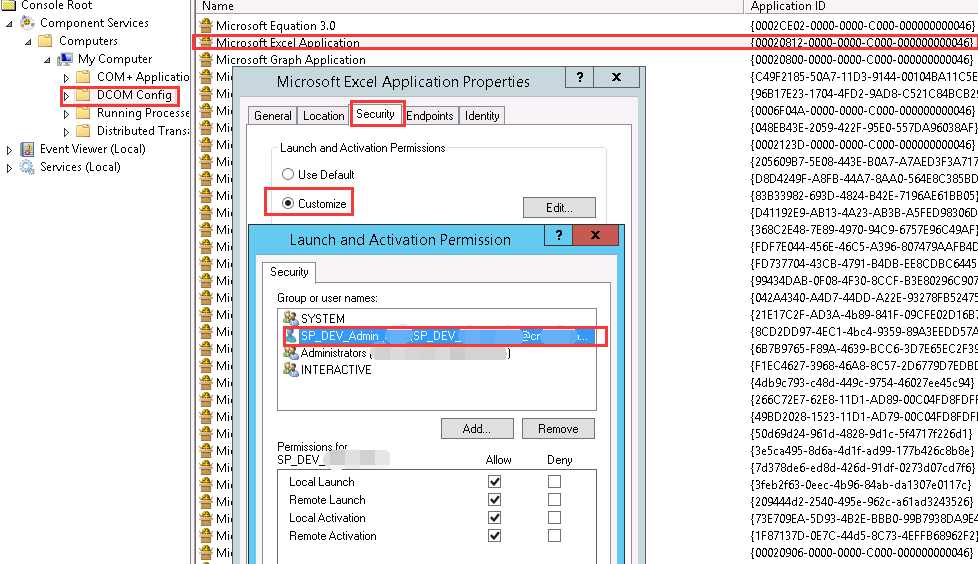Screen dimensions: 978x564
Task: Click the Services (Local) gear icon
Action: 27,167
